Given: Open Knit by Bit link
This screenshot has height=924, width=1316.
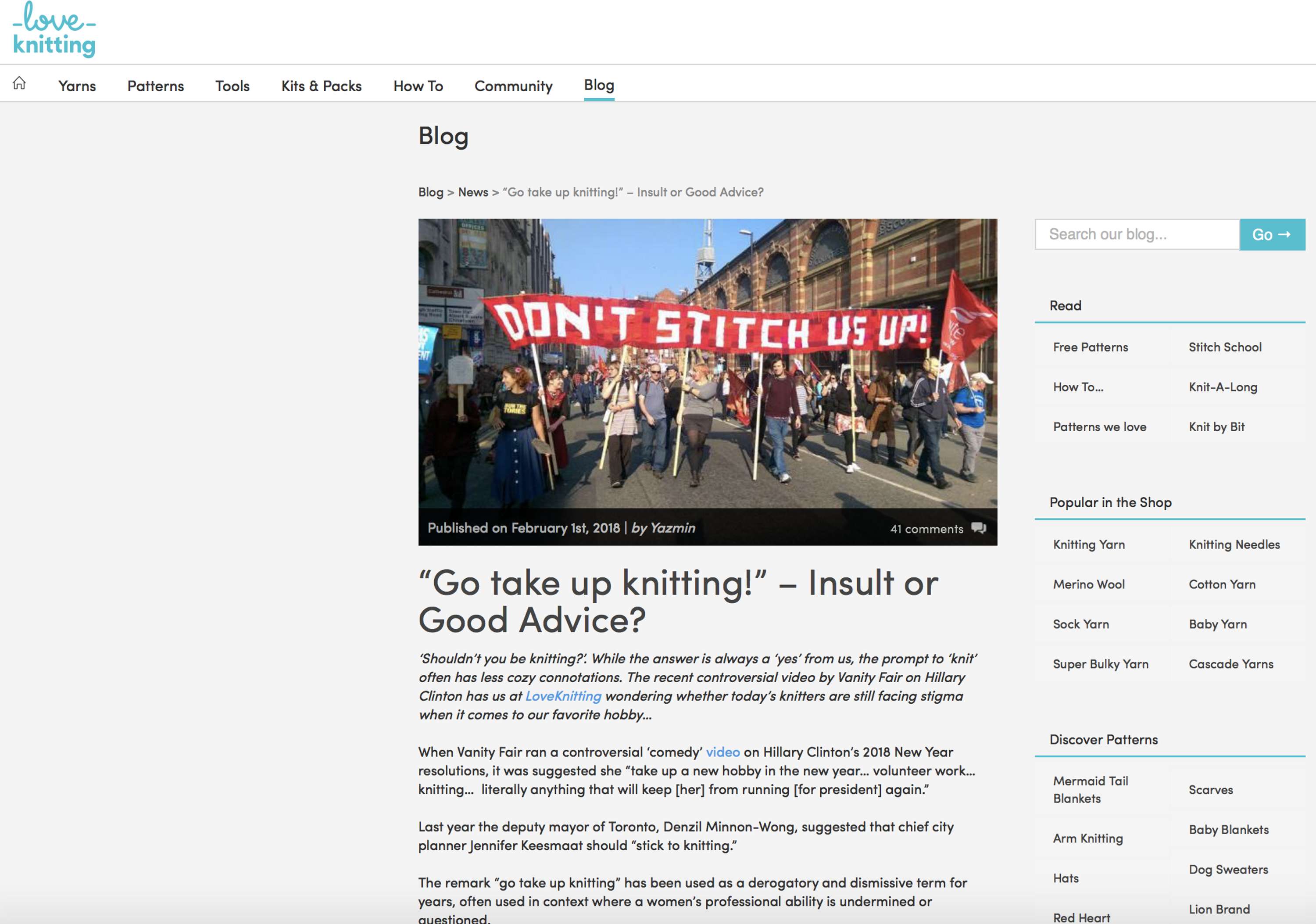Looking at the screenshot, I should tap(1216, 426).
